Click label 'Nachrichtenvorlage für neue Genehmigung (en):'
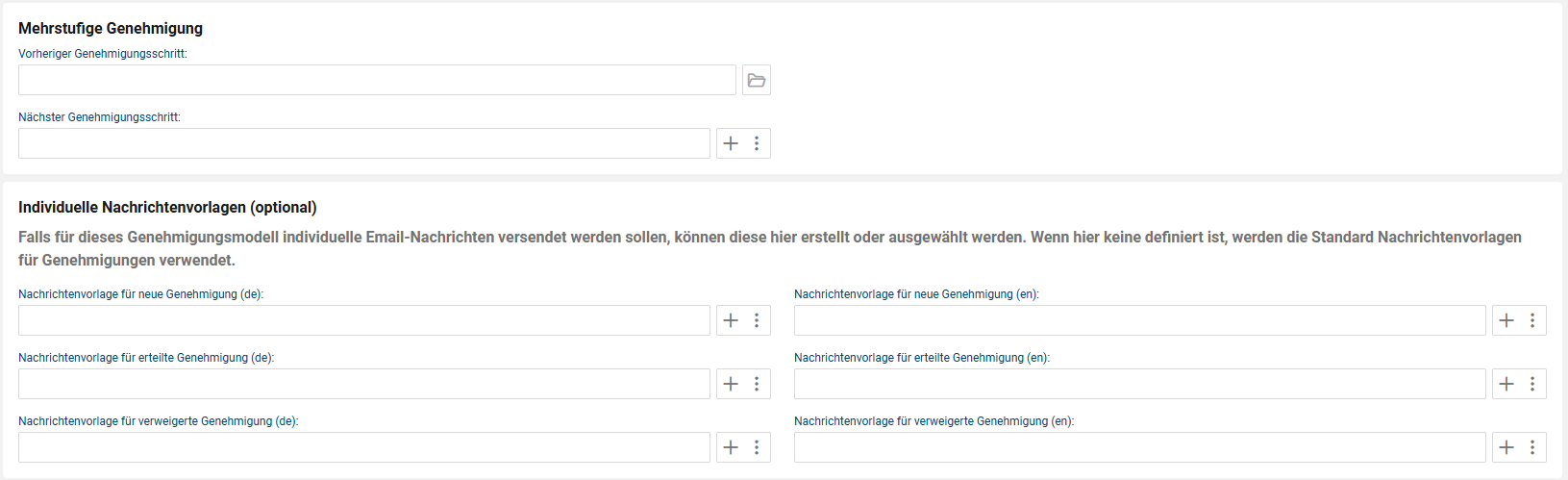1568x480 pixels. click(x=917, y=294)
